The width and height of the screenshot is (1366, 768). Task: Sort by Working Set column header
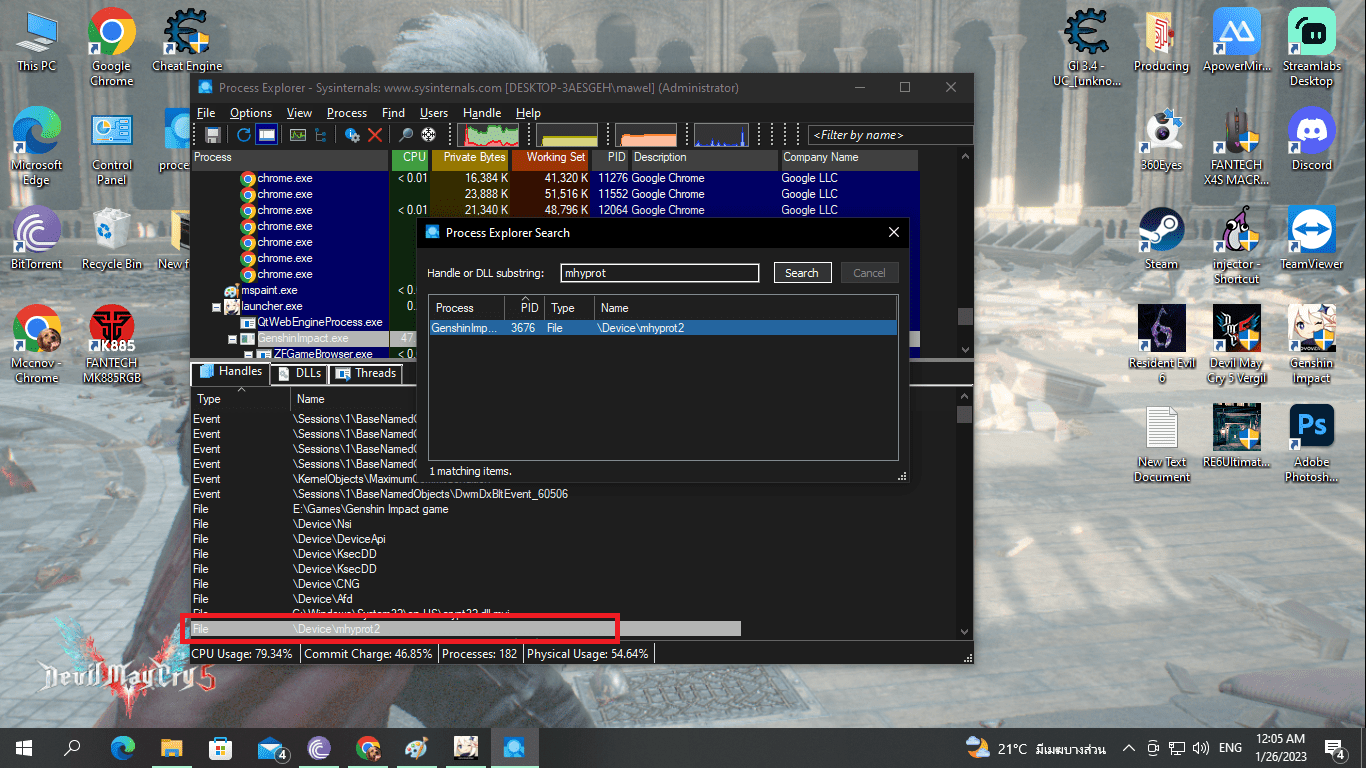[549, 158]
